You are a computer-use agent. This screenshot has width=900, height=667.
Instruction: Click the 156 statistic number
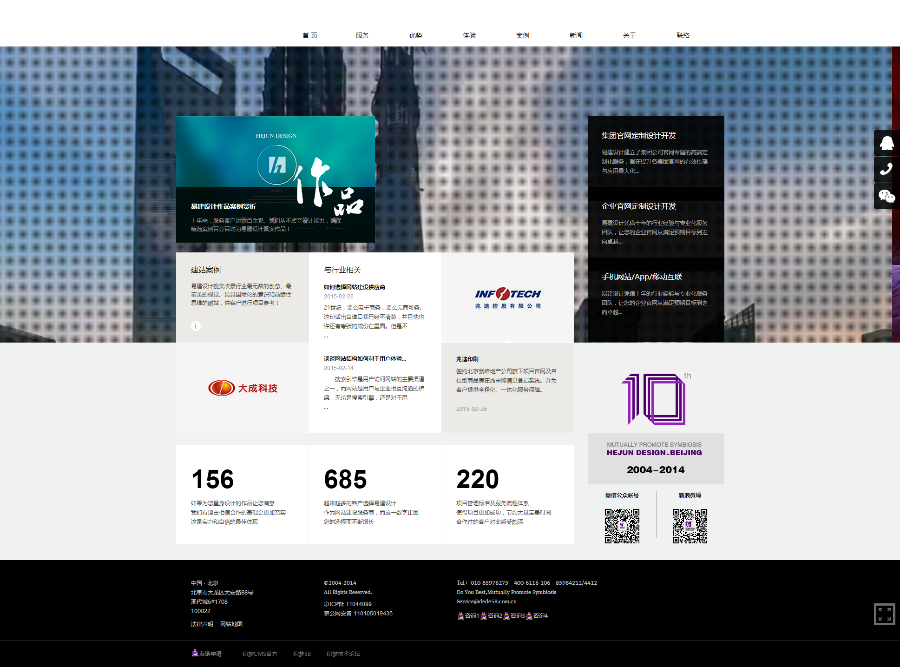click(213, 479)
